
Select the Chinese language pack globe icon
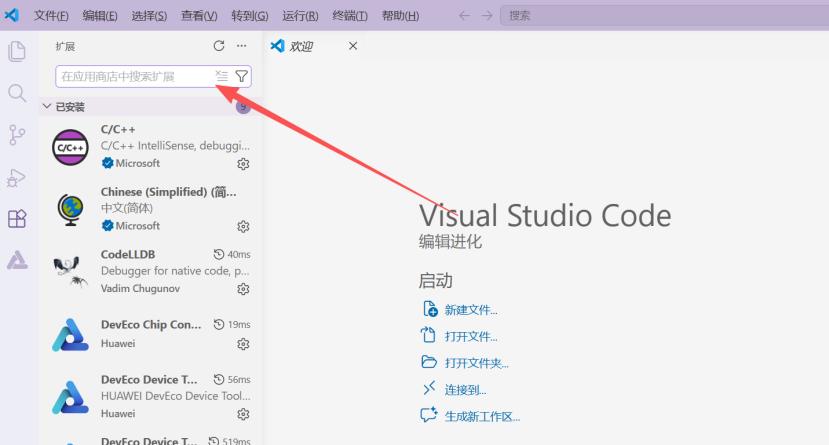coord(70,209)
